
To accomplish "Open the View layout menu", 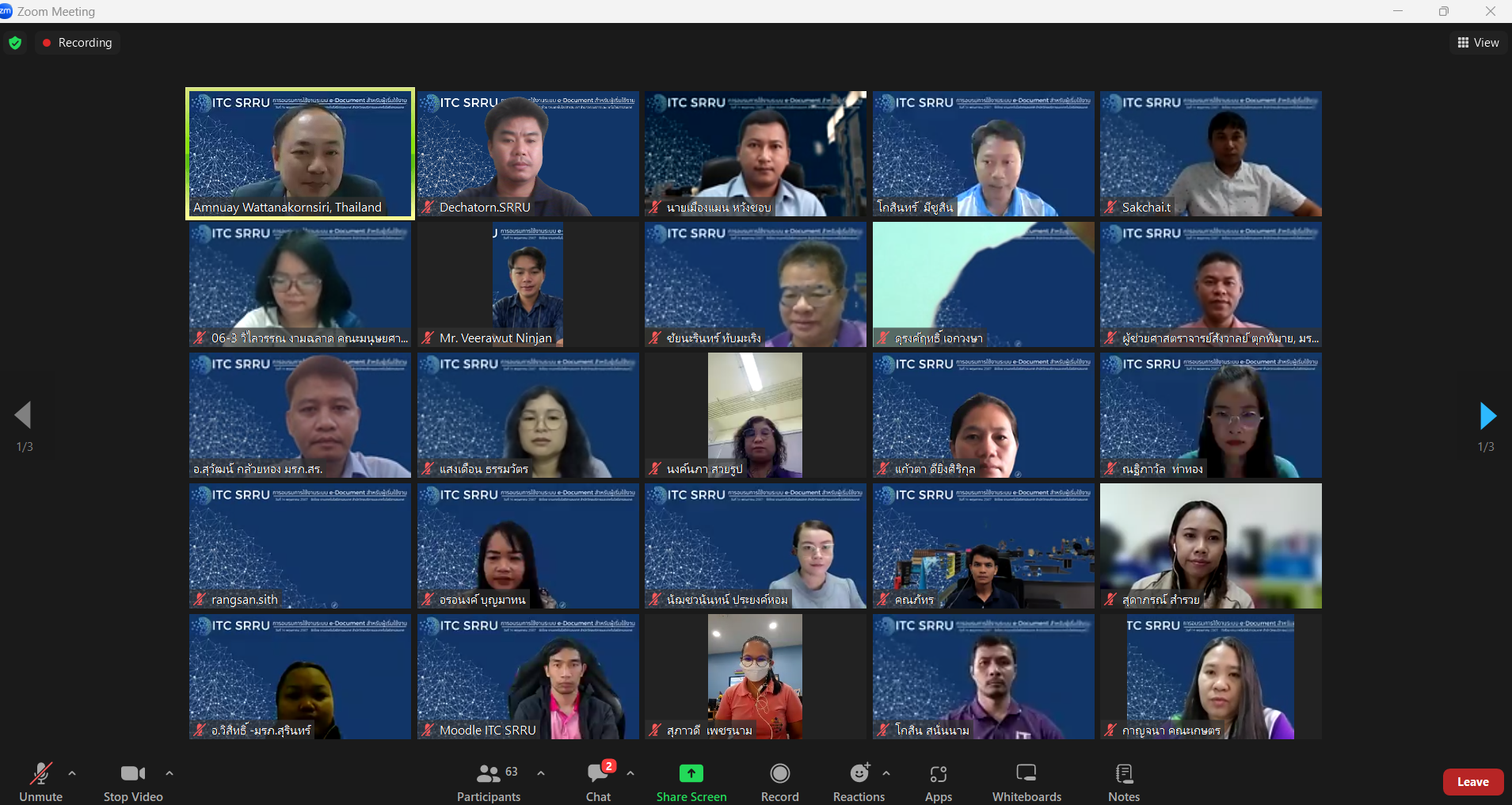I will [x=1478, y=43].
